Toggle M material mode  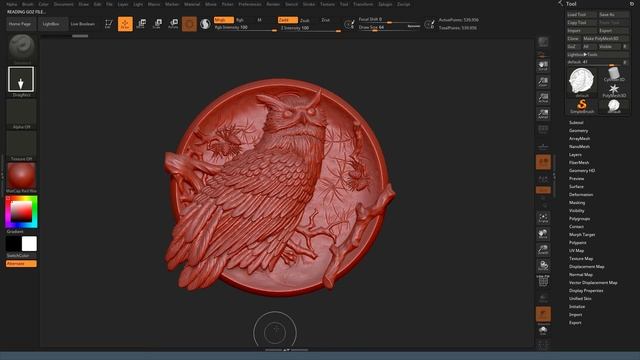click(259, 20)
